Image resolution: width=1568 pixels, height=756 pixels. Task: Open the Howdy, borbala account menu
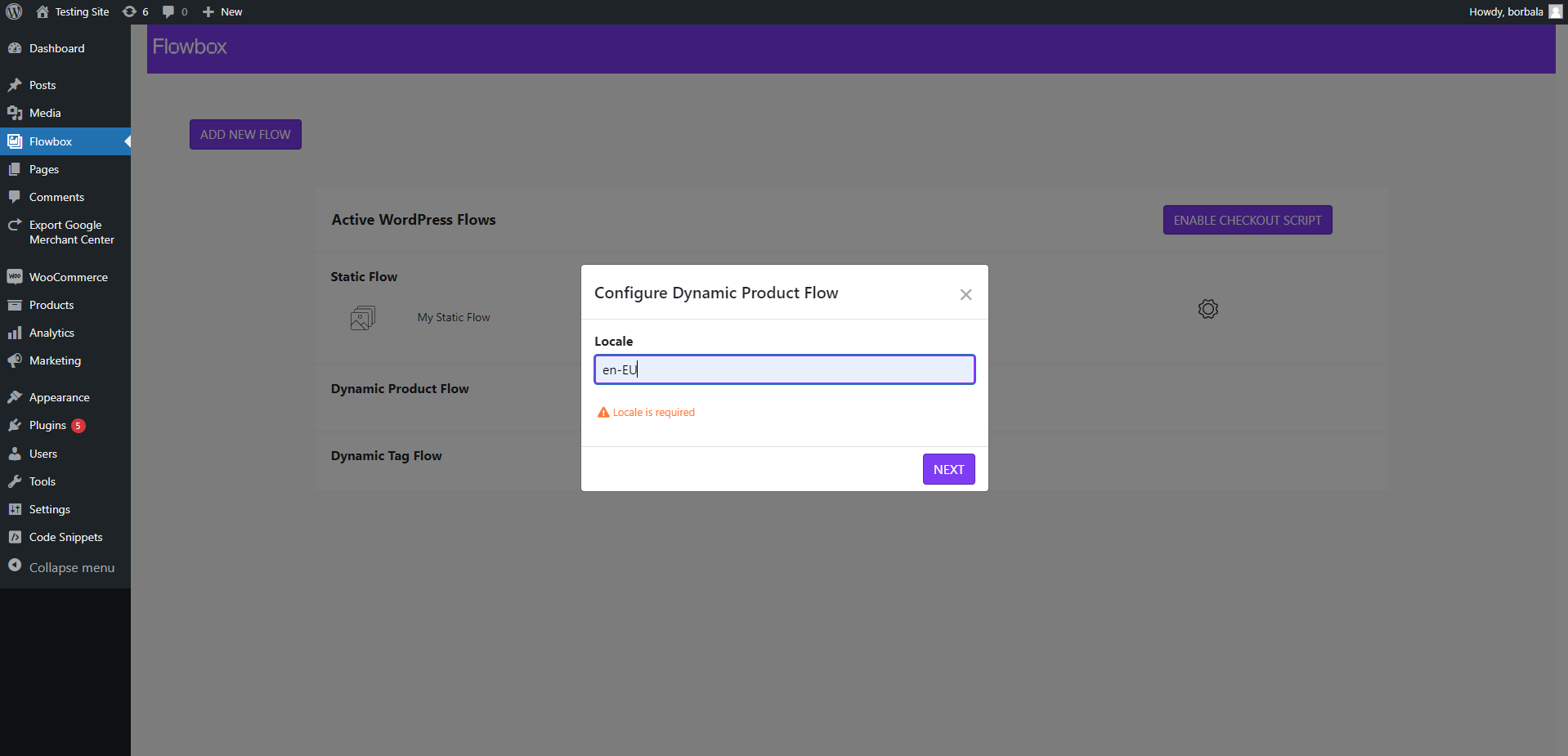[1506, 11]
